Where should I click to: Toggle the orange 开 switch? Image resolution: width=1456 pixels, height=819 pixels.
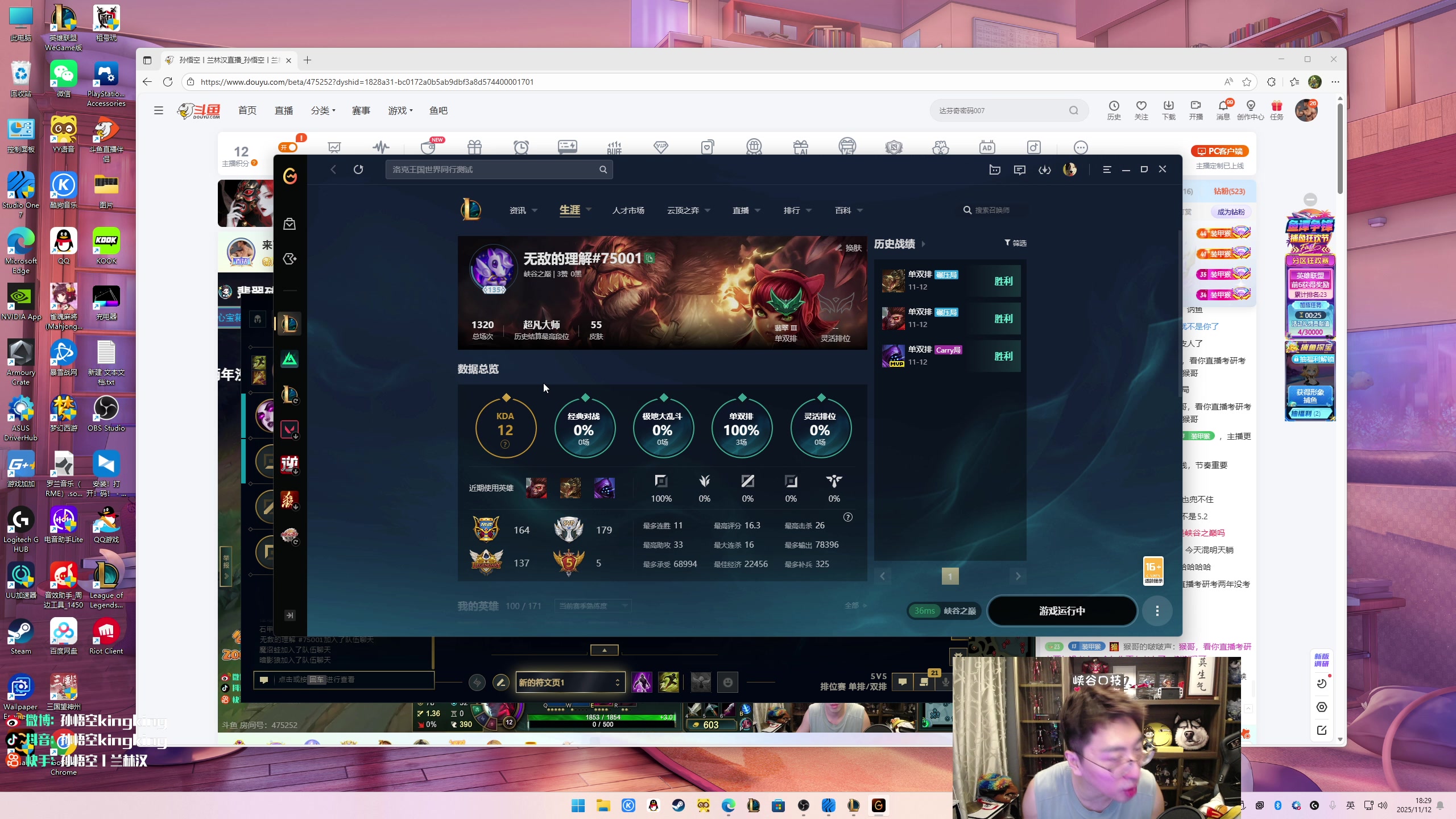point(288,147)
